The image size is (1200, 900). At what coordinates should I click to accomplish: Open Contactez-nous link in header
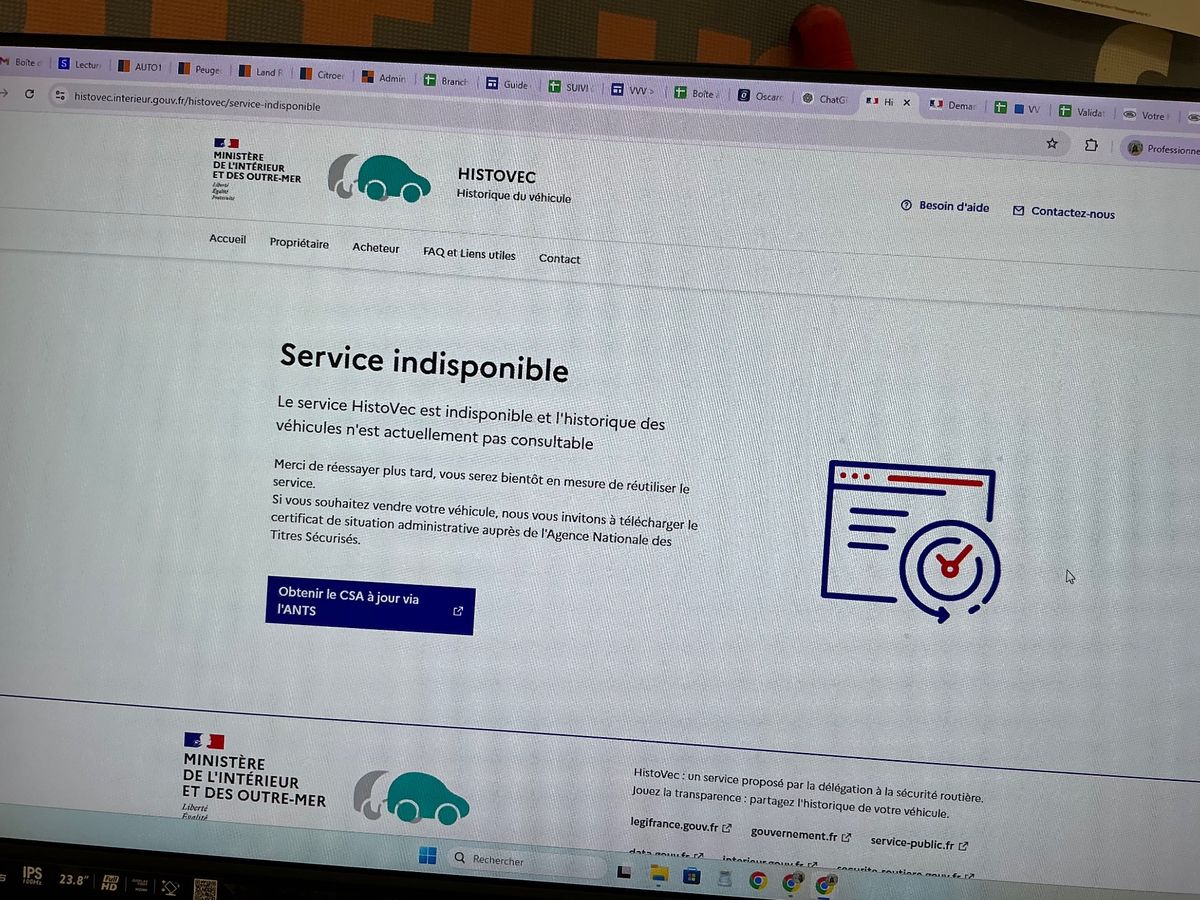pyautogui.click(x=1064, y=212)
